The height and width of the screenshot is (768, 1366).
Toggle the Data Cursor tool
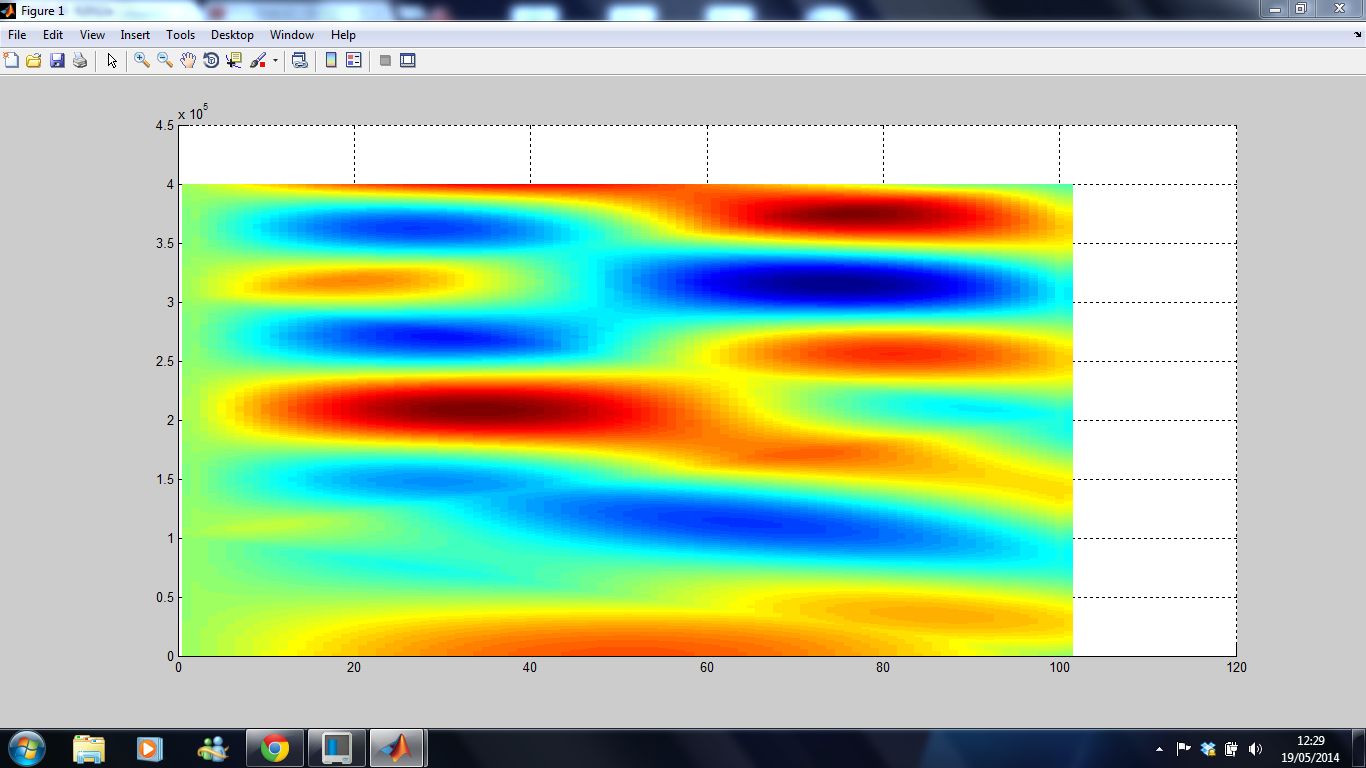234,61
